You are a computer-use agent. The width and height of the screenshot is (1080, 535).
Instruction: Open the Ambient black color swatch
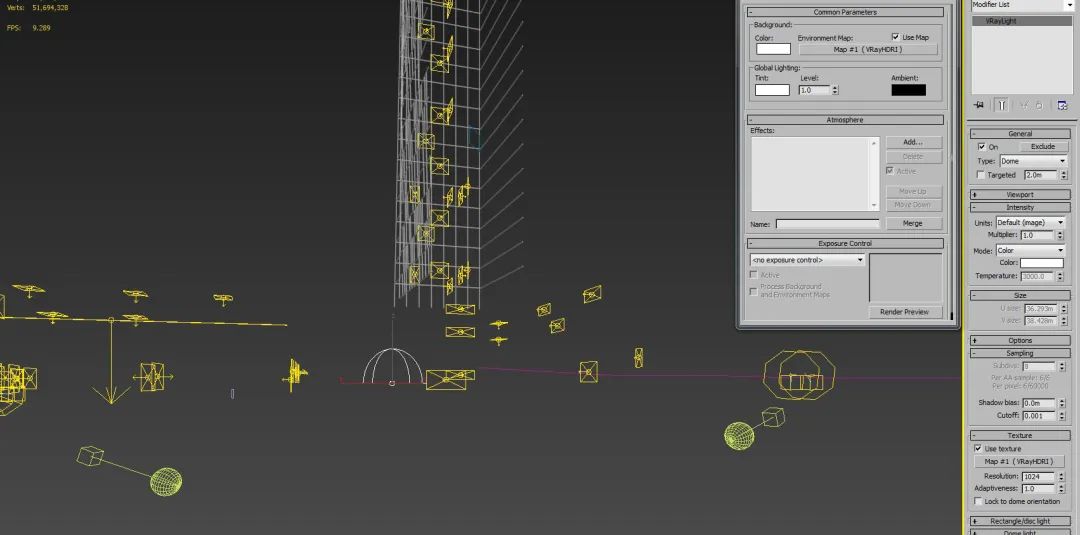[908, 90]
